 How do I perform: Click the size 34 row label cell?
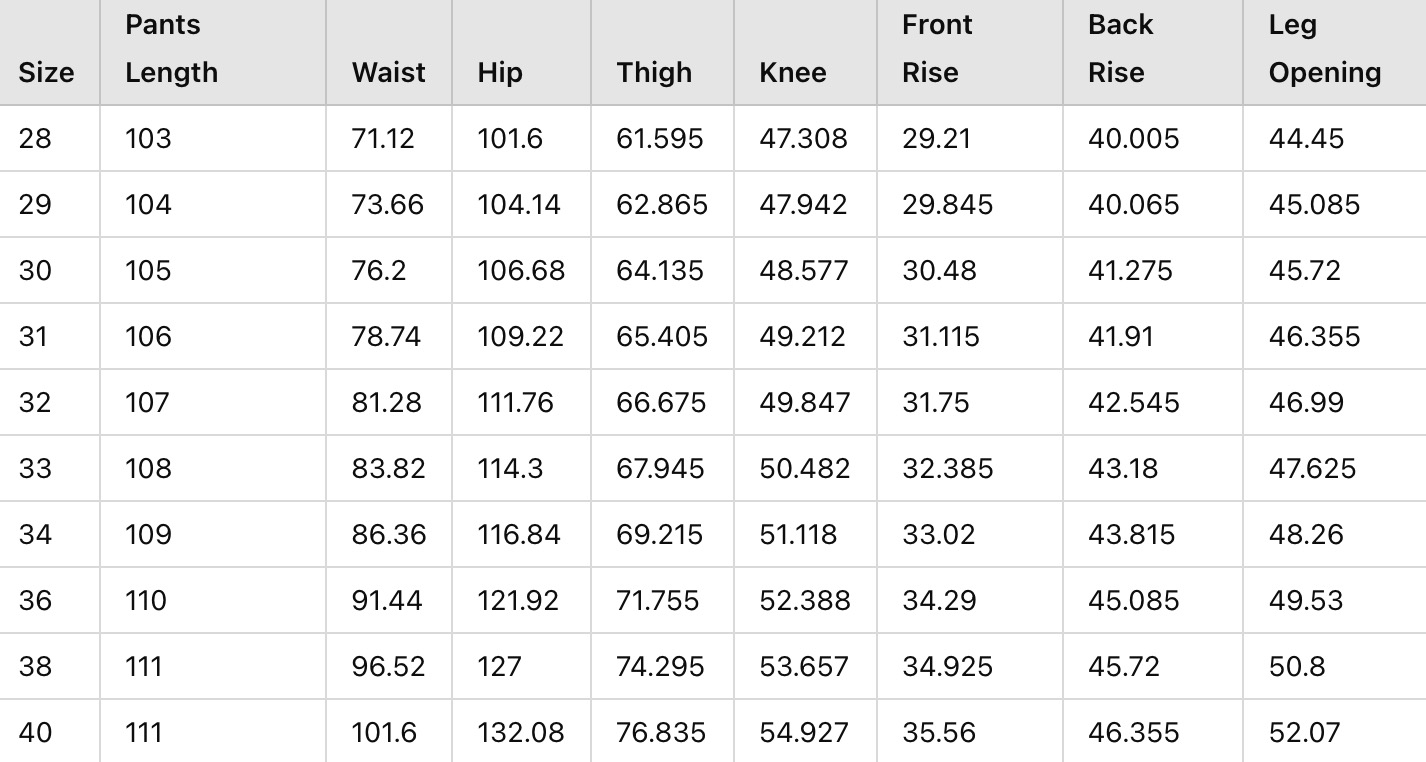click(35, 535)
